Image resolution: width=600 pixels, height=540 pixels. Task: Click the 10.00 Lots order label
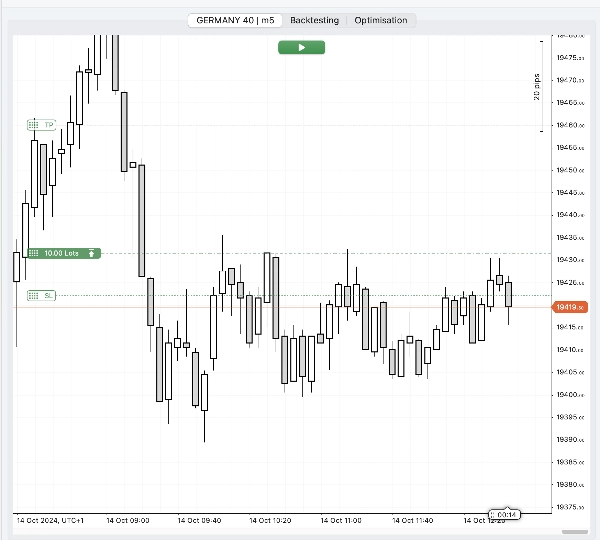click(x=62, y=253)
